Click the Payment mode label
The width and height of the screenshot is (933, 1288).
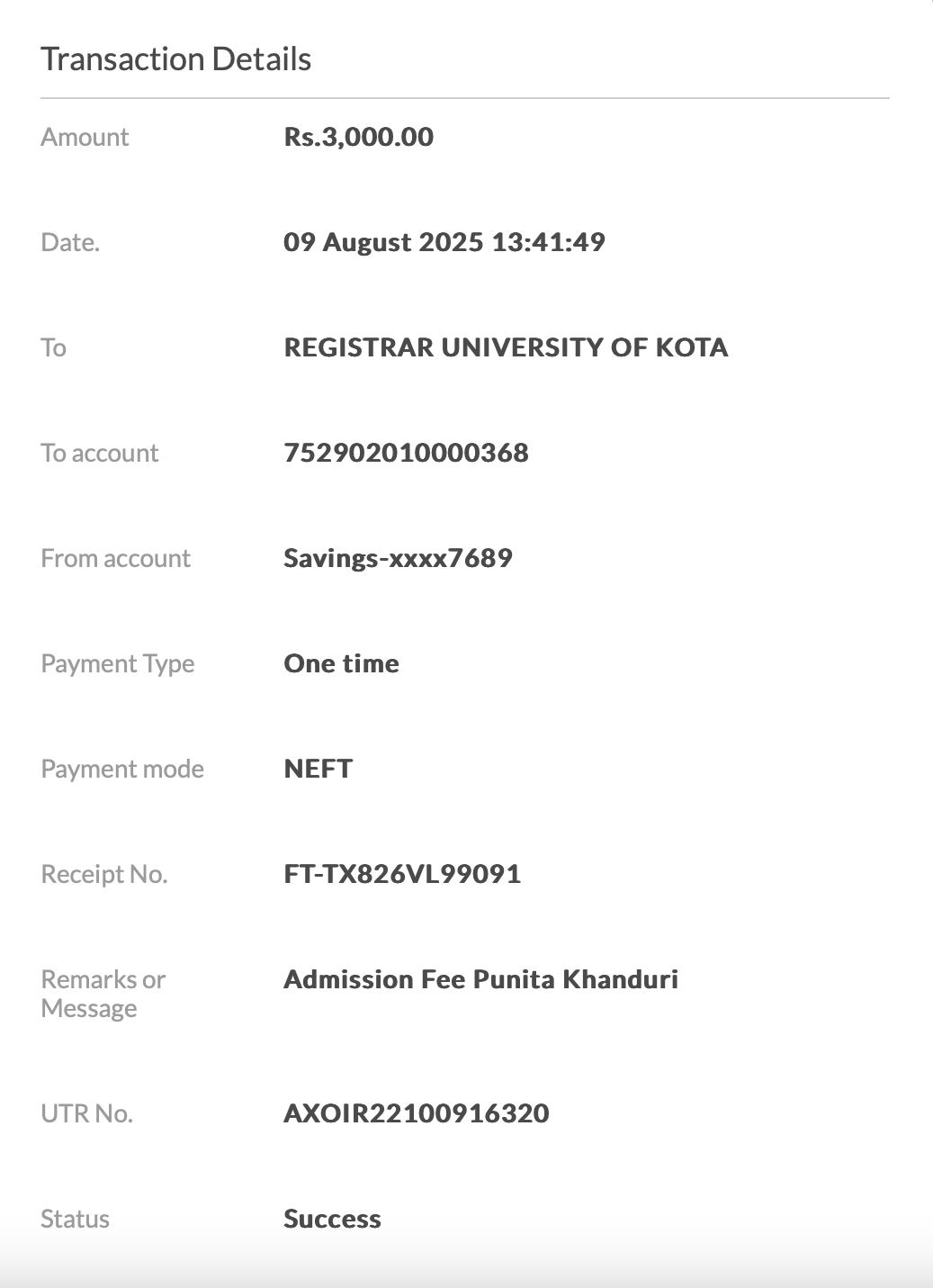point(122,769)
